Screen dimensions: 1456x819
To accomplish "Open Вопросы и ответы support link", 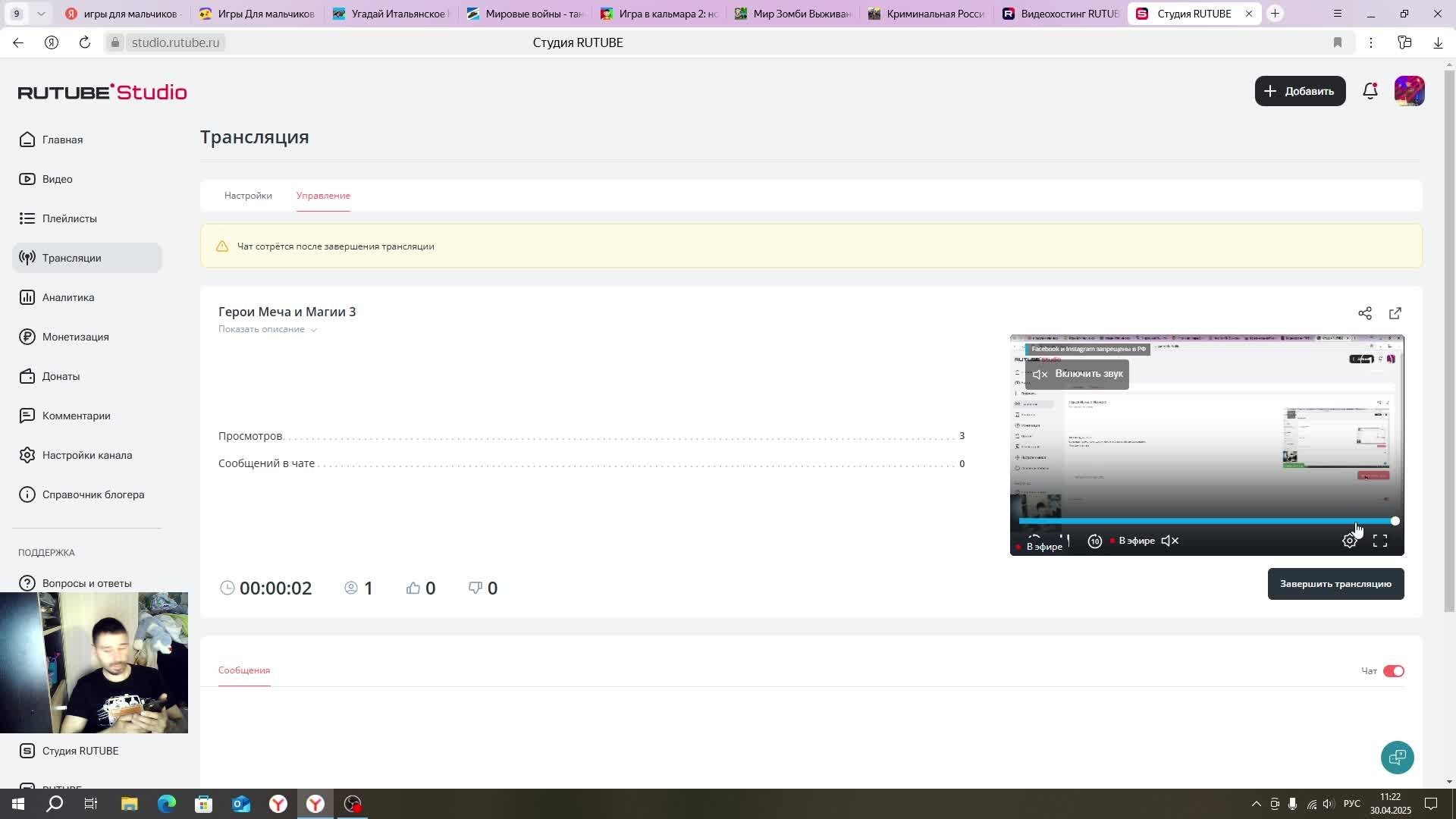I will point(86,583).
